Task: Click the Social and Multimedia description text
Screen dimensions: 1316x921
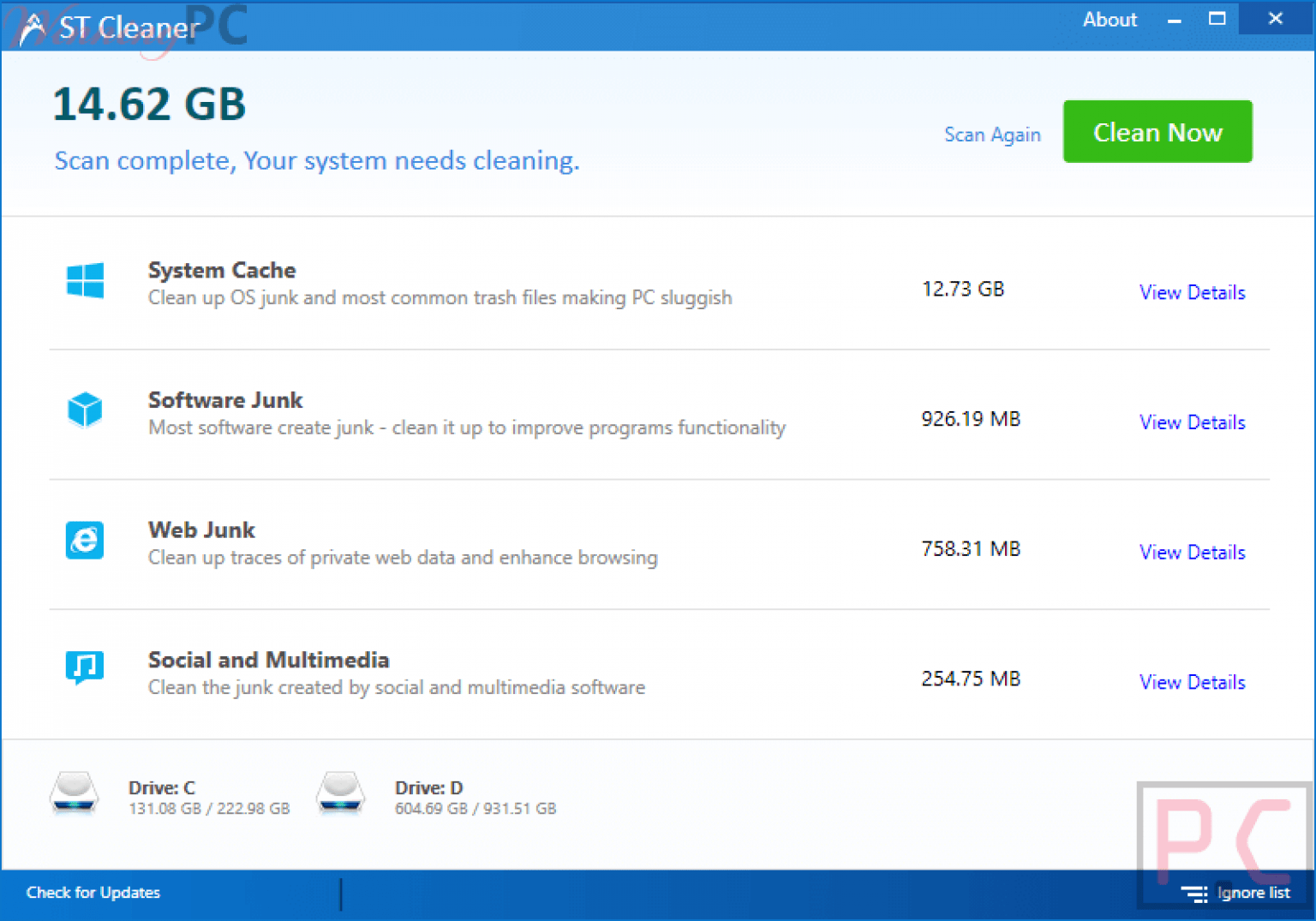Action: click(397, 687)
